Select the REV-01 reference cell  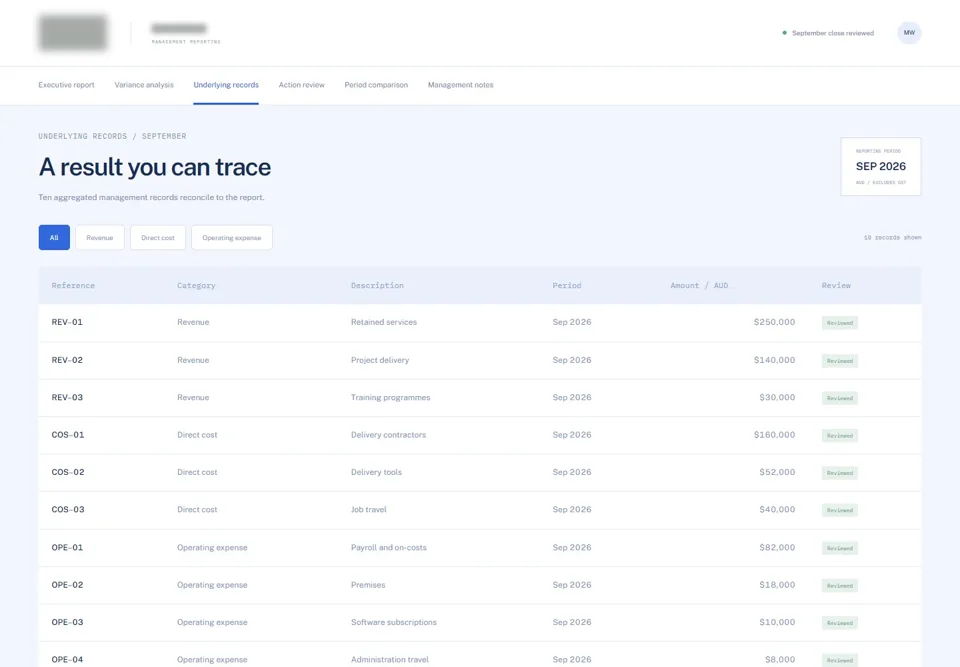click(x=67, y=322)
